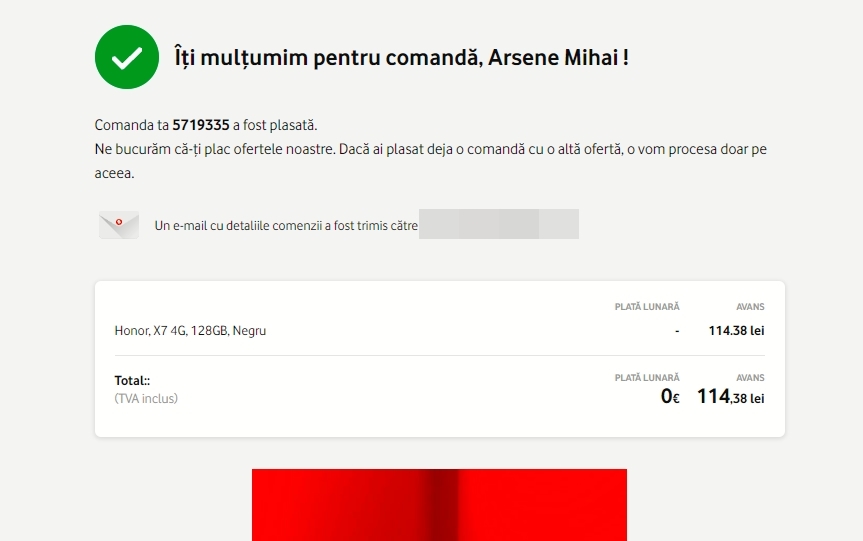The image size is (863, 541).
Task: Click the green checkmark confirmation icon
Action: tap(127, 57)
